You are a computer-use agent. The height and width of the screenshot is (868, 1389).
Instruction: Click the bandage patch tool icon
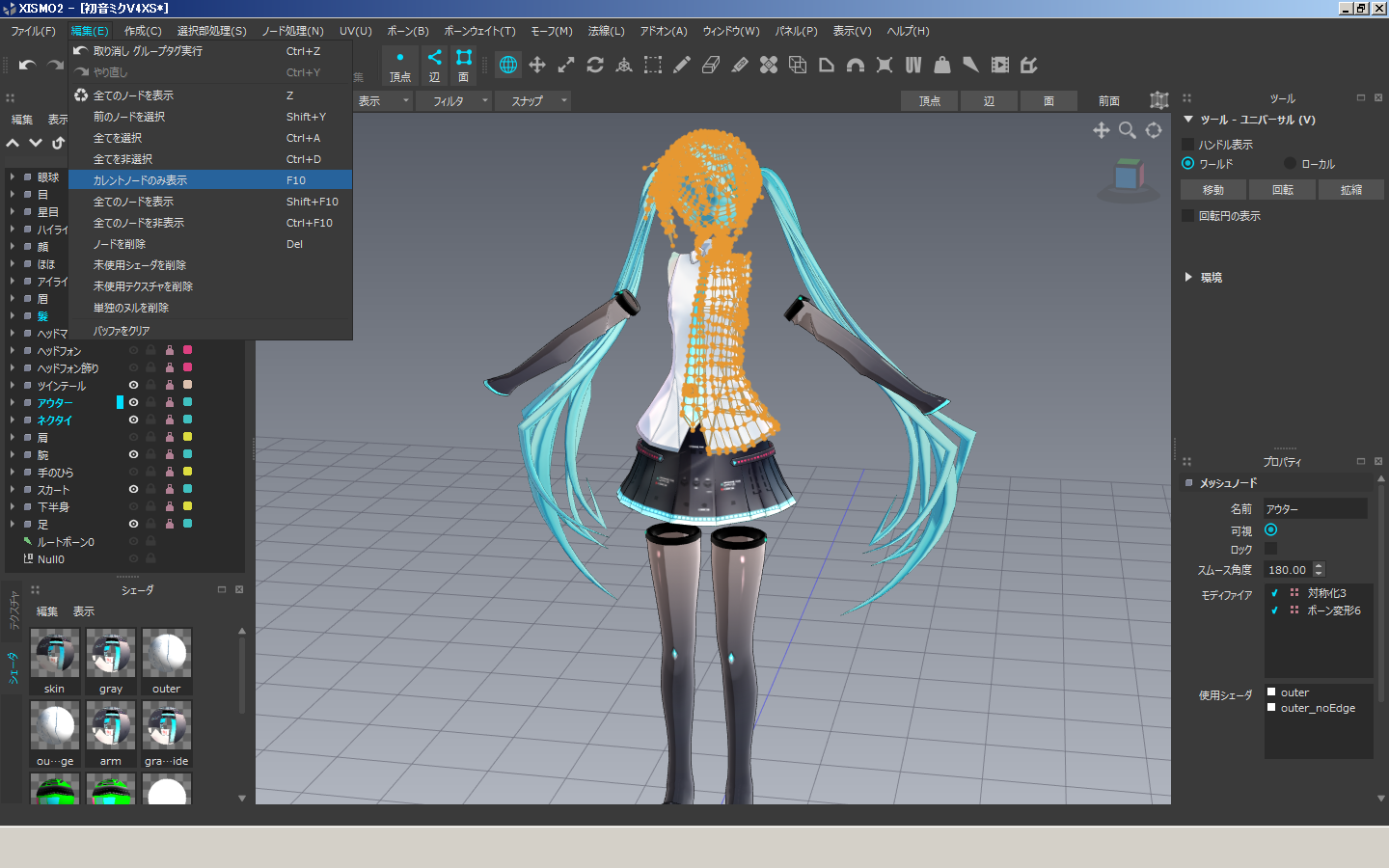[769, 65]
